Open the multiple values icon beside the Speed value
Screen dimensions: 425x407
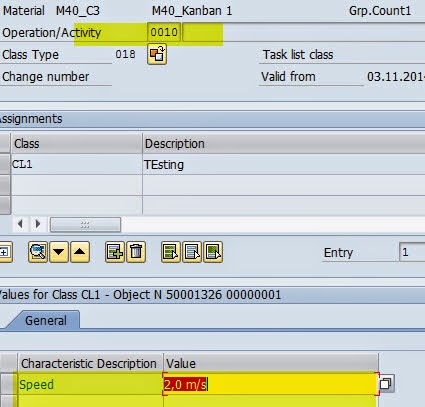[386, 384]
